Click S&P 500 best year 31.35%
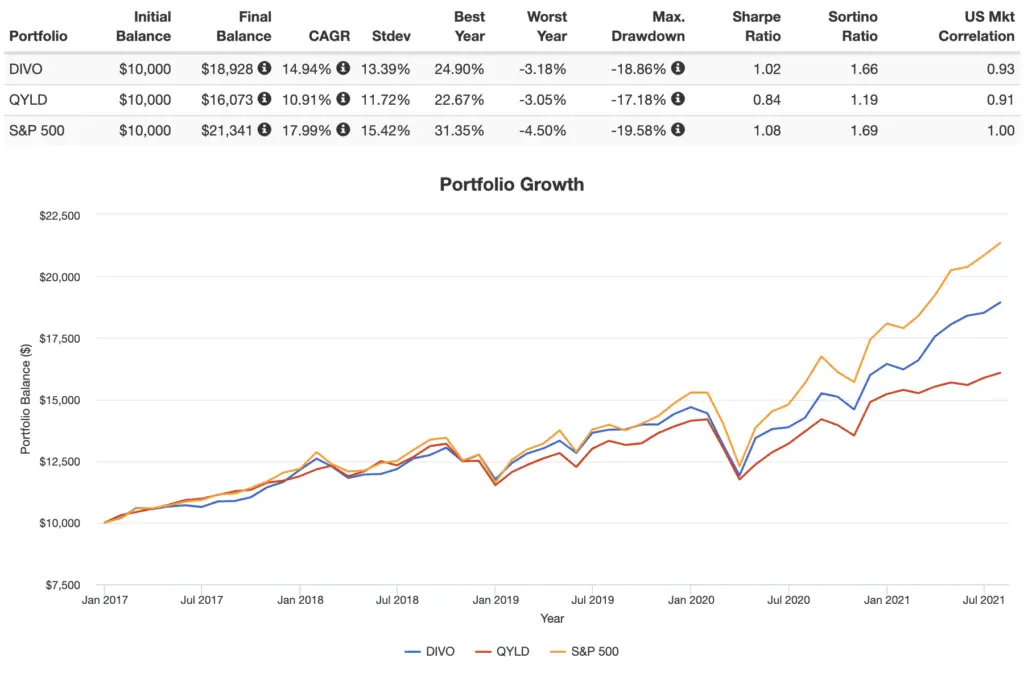The image size is (1024, 675). click(x=459, y=130)
